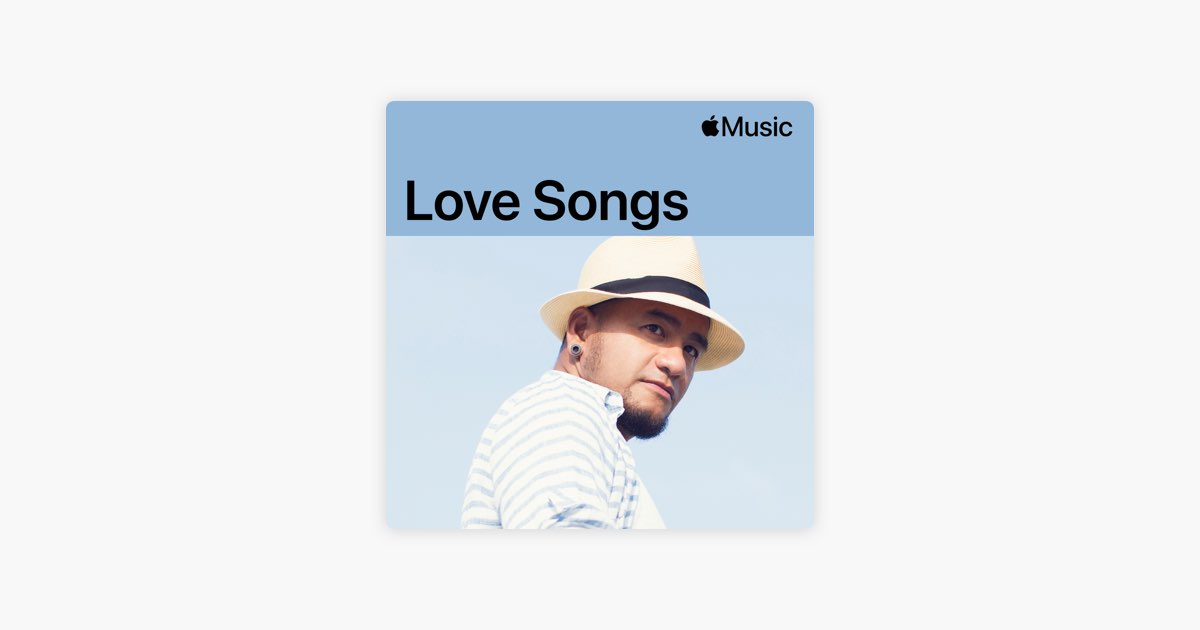Viewport: 1200px width, 630px height.
Task: Select the Love Songs playlist title
Action: [x=546, y=200]
